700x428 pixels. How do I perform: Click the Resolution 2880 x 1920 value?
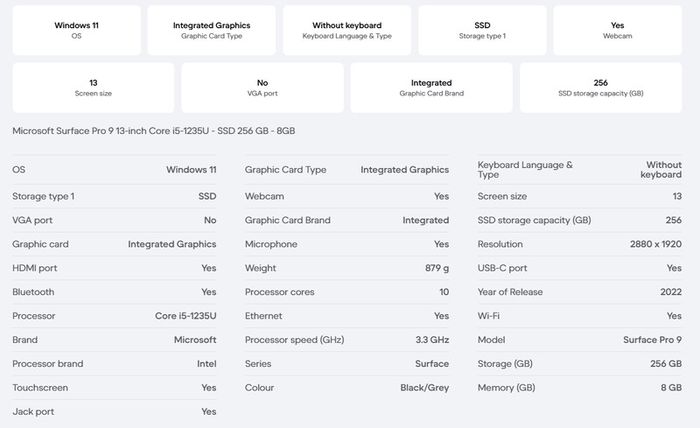click(655, 244)
